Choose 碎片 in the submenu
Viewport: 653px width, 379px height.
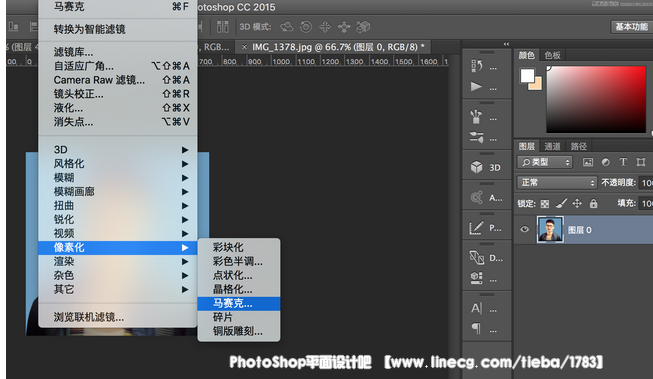(239, 317)
